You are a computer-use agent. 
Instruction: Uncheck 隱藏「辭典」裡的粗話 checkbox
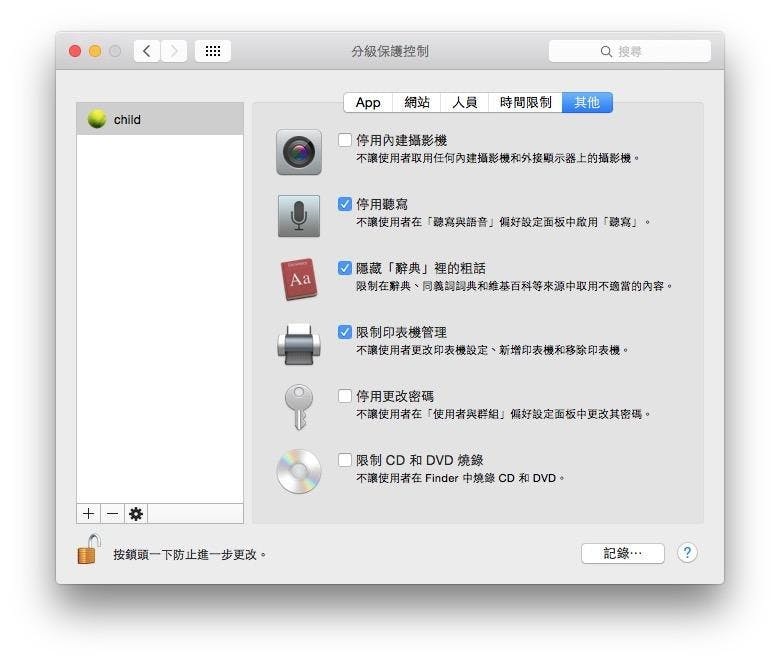pyautogui.click(x=345, y=268)
